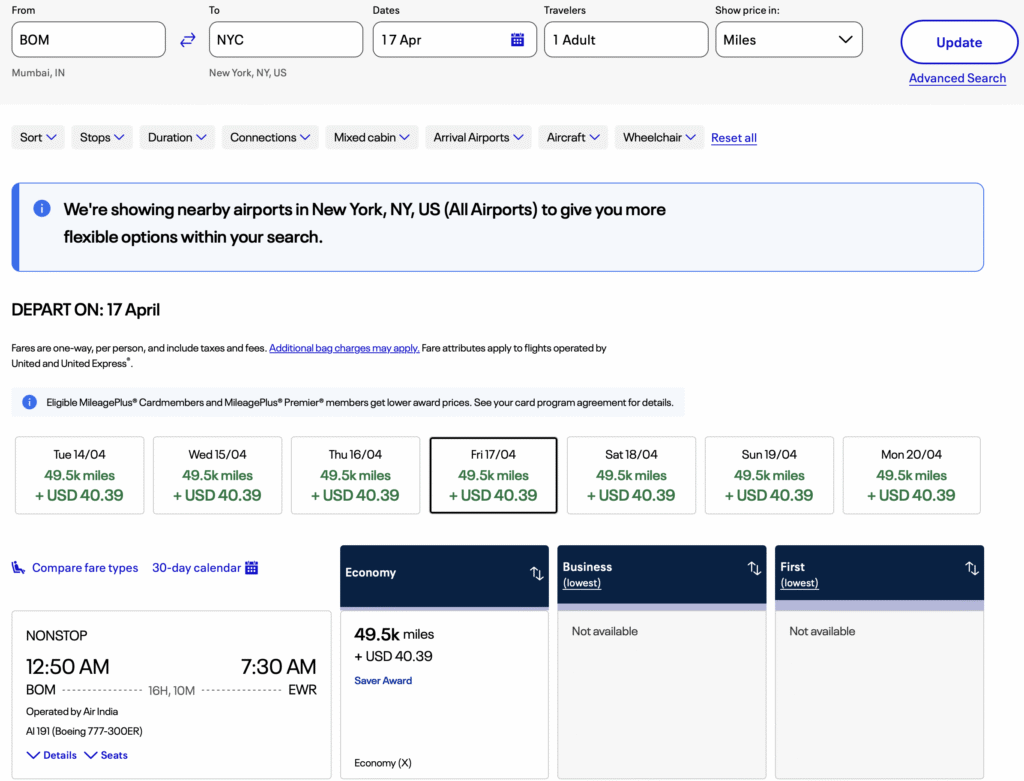The height and width of the screenshot is (781, 1024).
Task: Open the Show price in dropdown
Action: pos(788,39)
